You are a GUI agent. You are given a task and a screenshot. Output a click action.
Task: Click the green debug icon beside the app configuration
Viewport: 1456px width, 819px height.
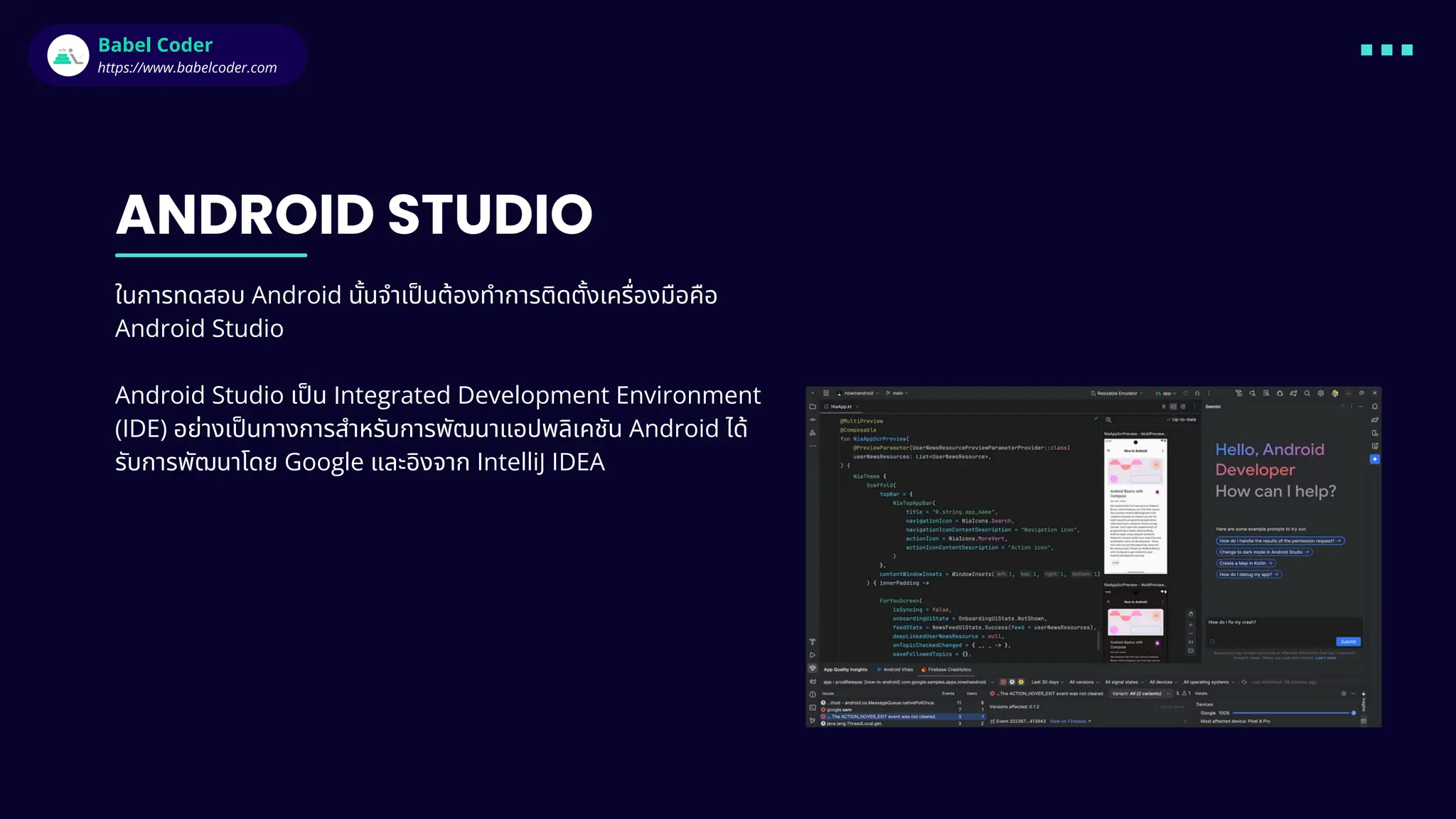point(1197,393)
